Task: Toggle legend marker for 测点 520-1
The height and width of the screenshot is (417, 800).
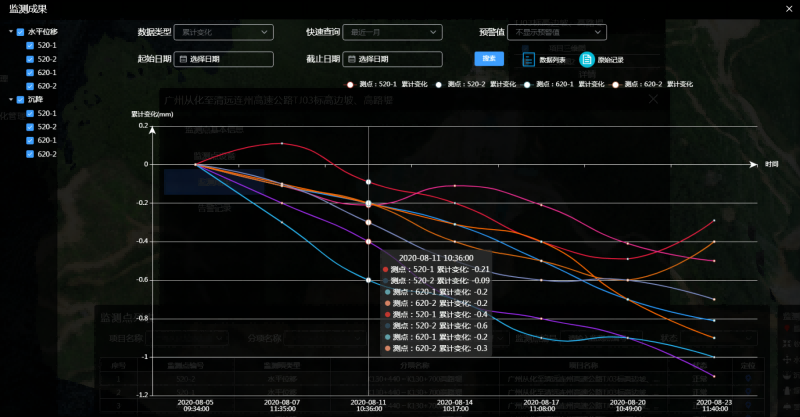Action: (351, 85)
